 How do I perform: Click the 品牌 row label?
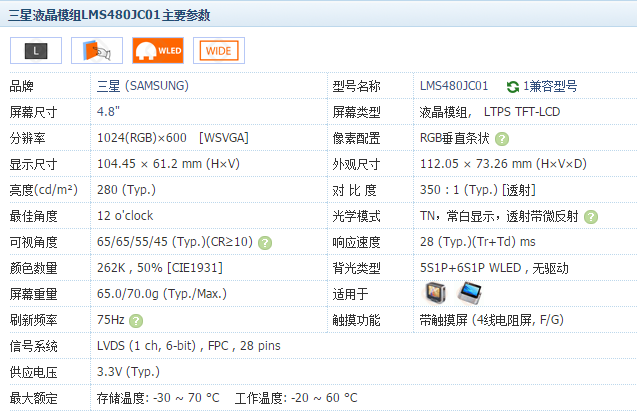pos(22,87)
